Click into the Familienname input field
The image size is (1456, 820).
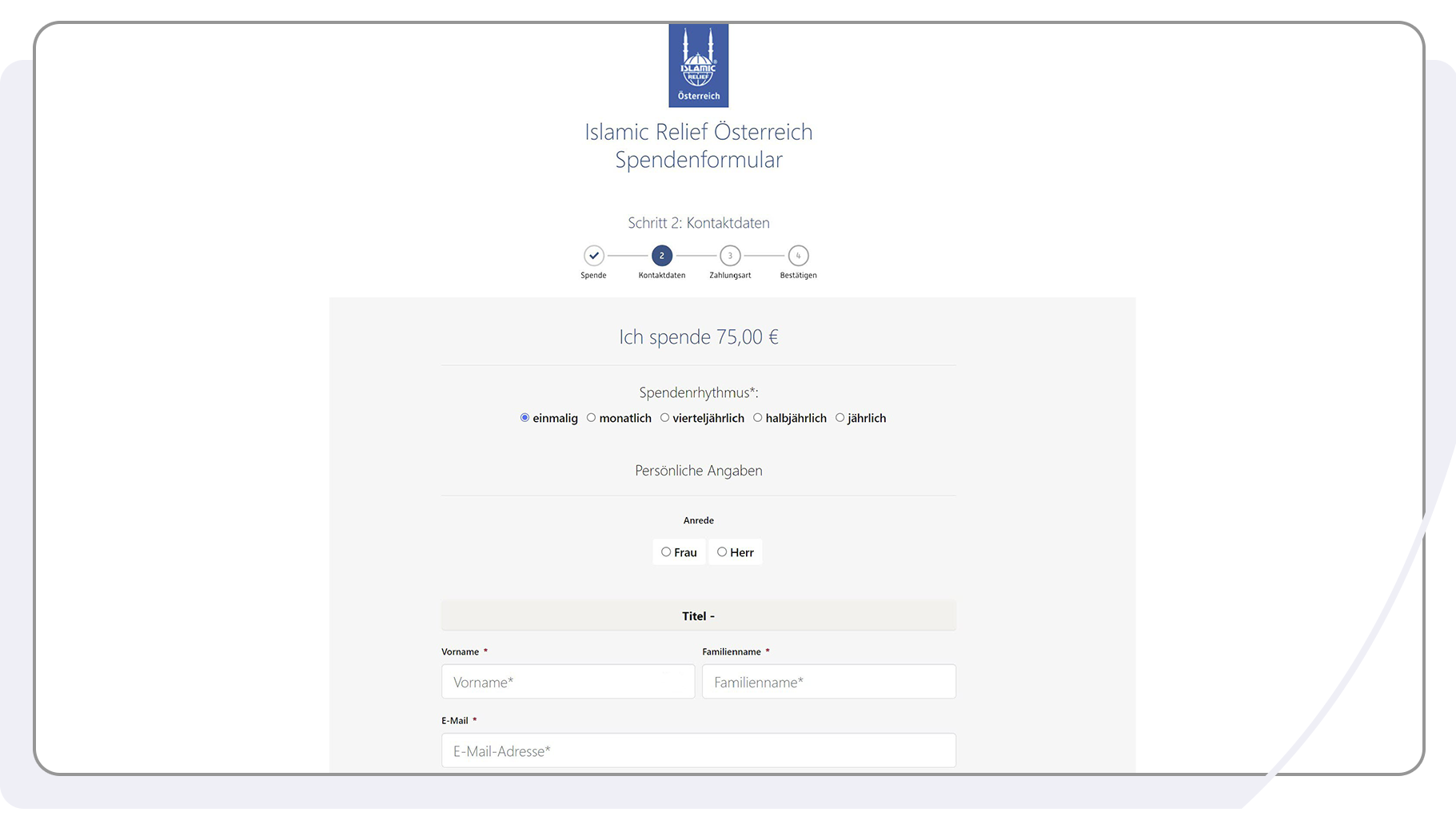tap(828, 681)
